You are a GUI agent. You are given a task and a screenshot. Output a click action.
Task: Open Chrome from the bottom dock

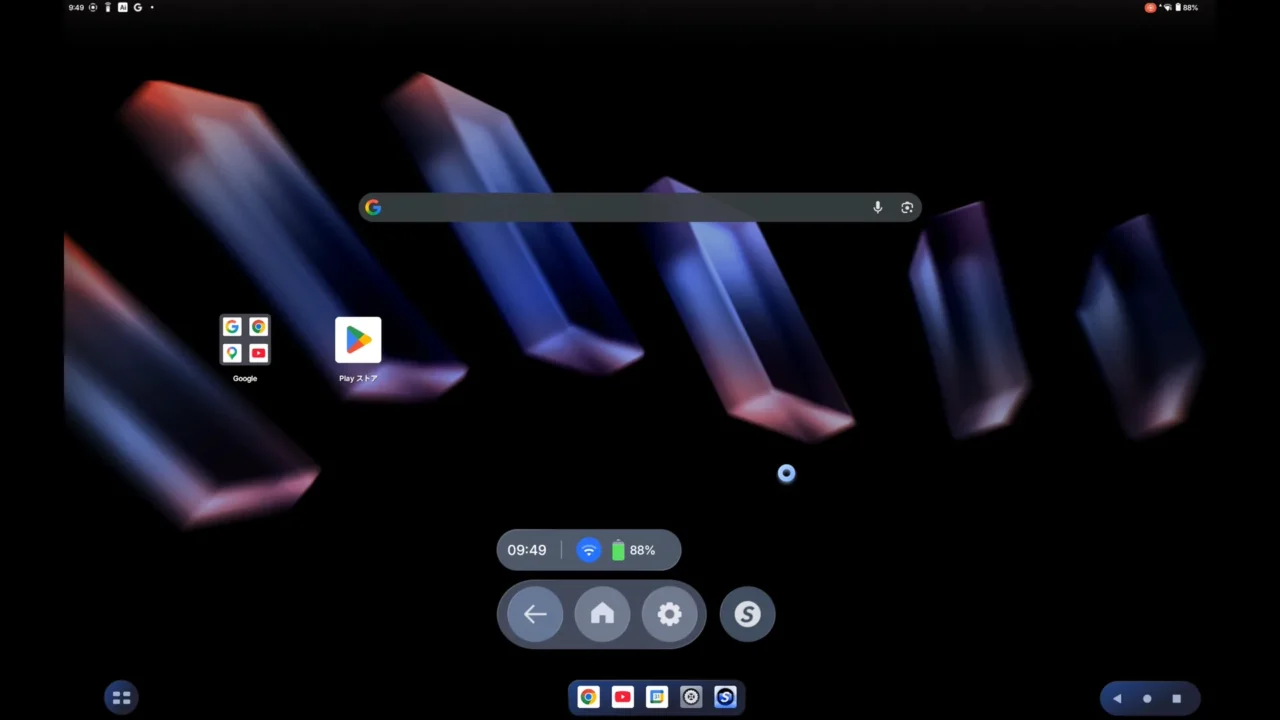pyautogui.click(x=588, y=697)
